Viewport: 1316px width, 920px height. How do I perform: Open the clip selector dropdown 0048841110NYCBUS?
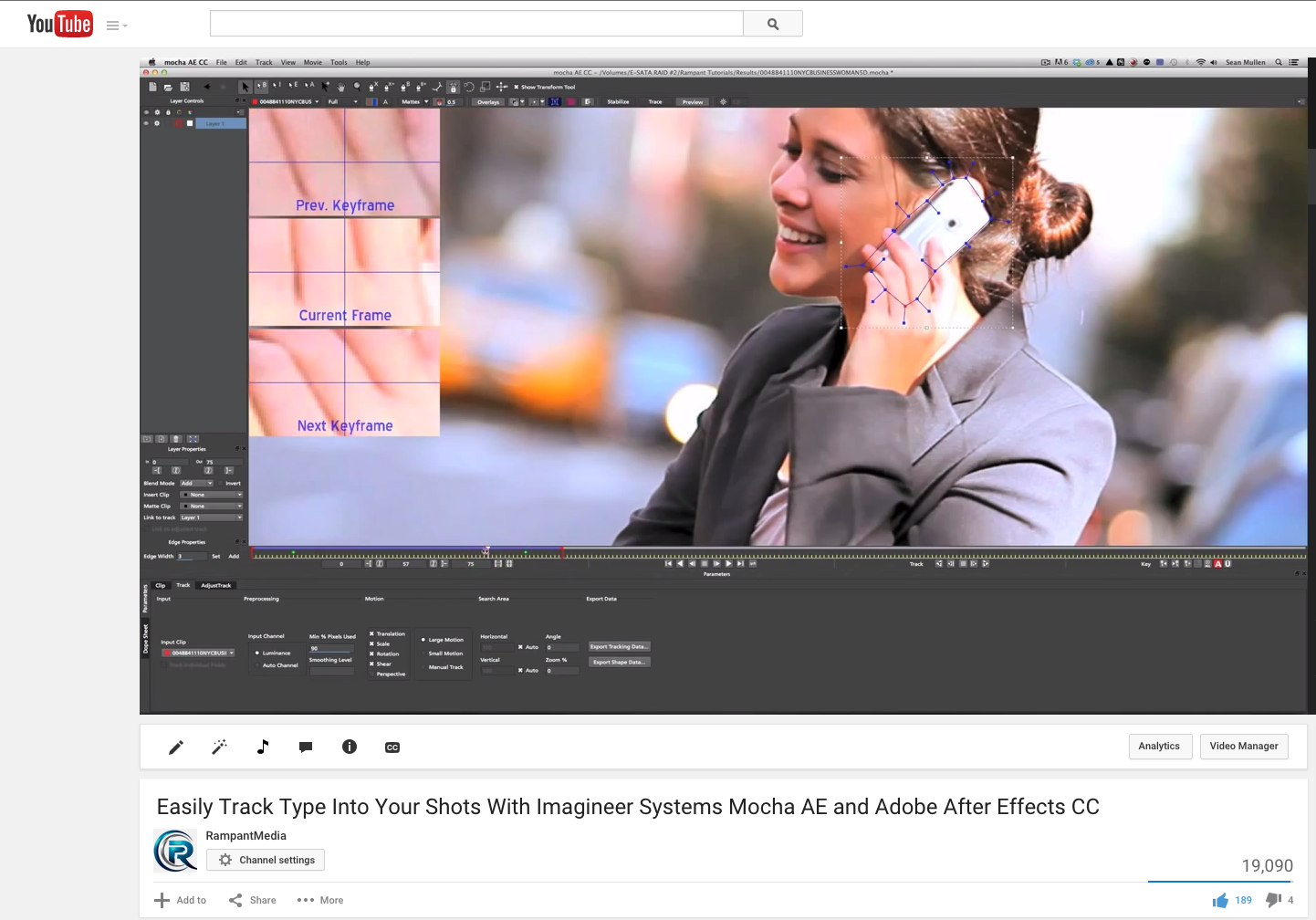[287, 102]
